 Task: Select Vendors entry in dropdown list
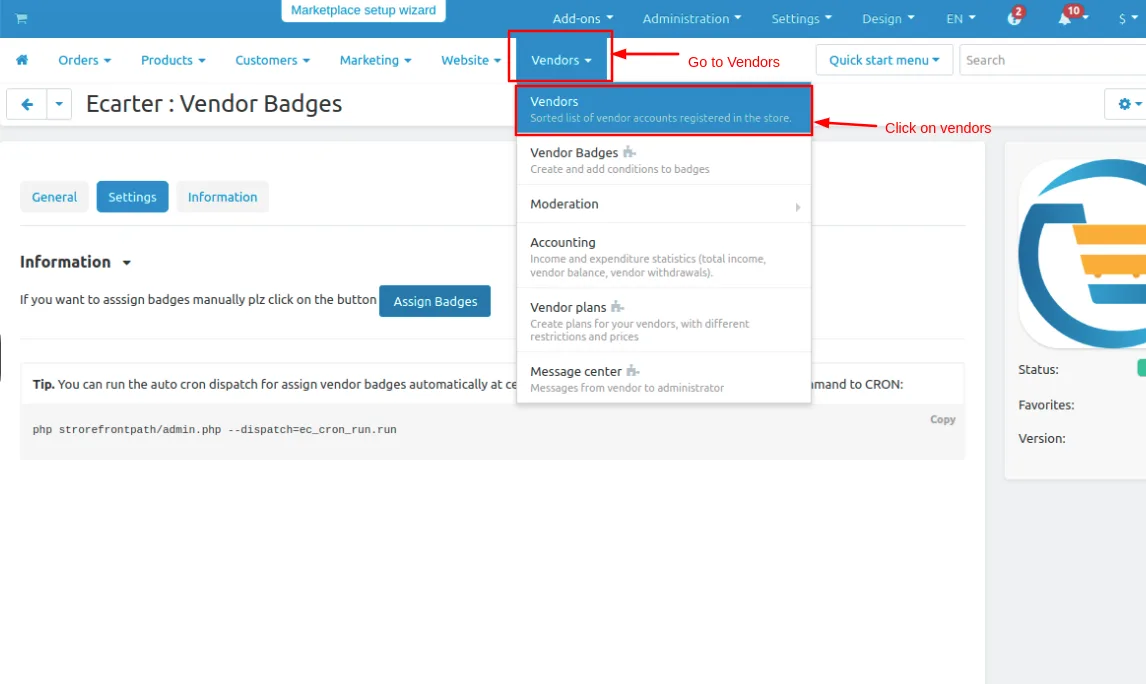(x=664, y=110)
